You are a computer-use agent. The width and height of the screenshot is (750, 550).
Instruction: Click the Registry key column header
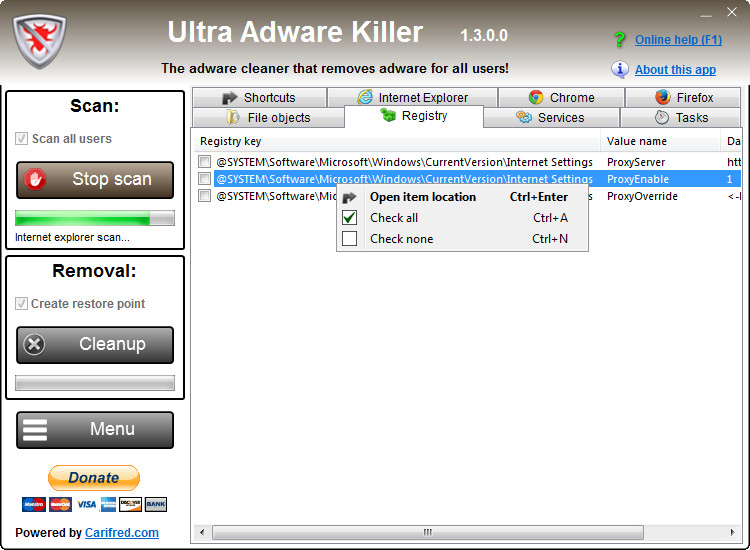coord(397,141)
